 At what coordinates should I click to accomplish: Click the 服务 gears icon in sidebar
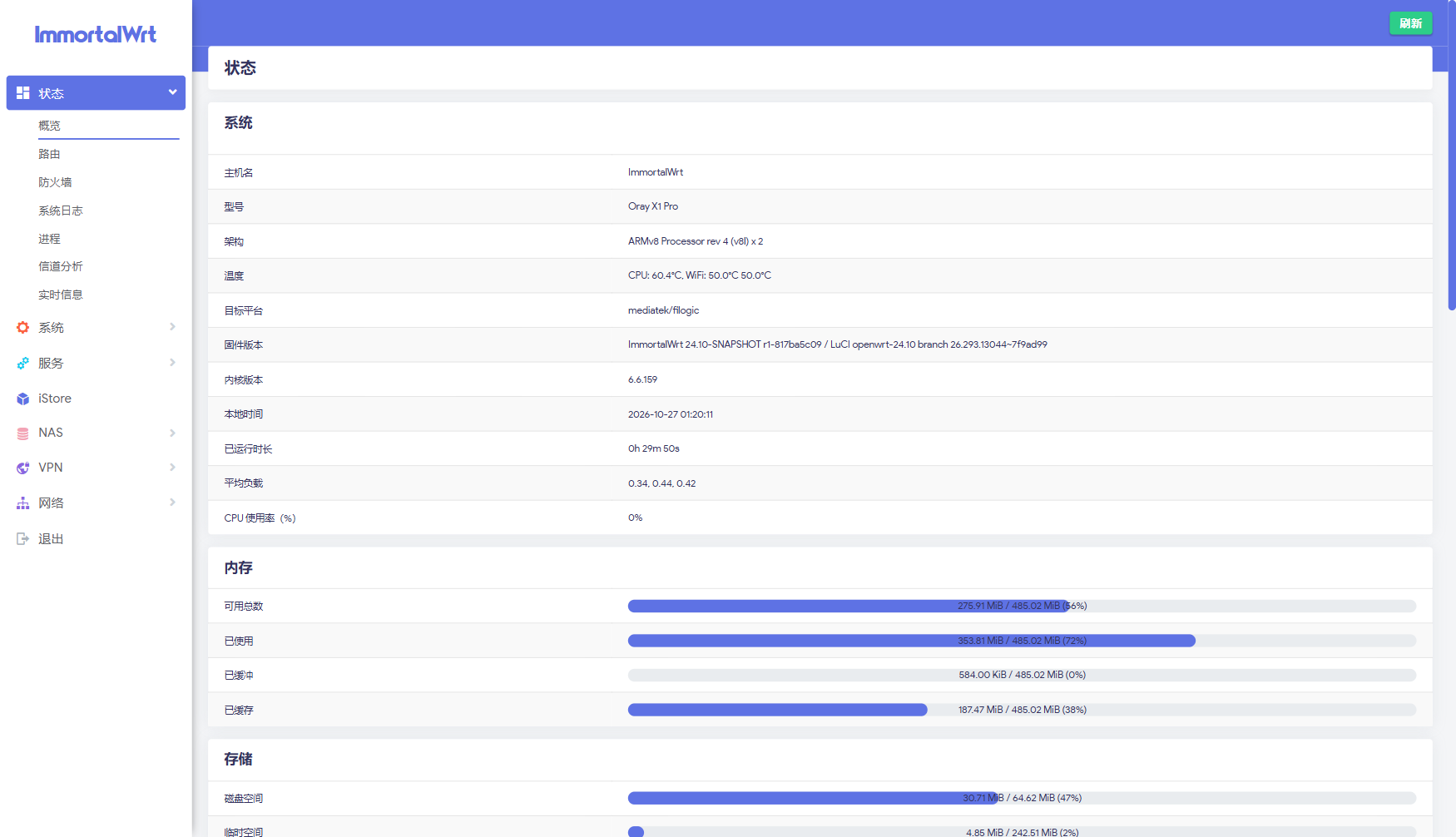click(23, 364)
